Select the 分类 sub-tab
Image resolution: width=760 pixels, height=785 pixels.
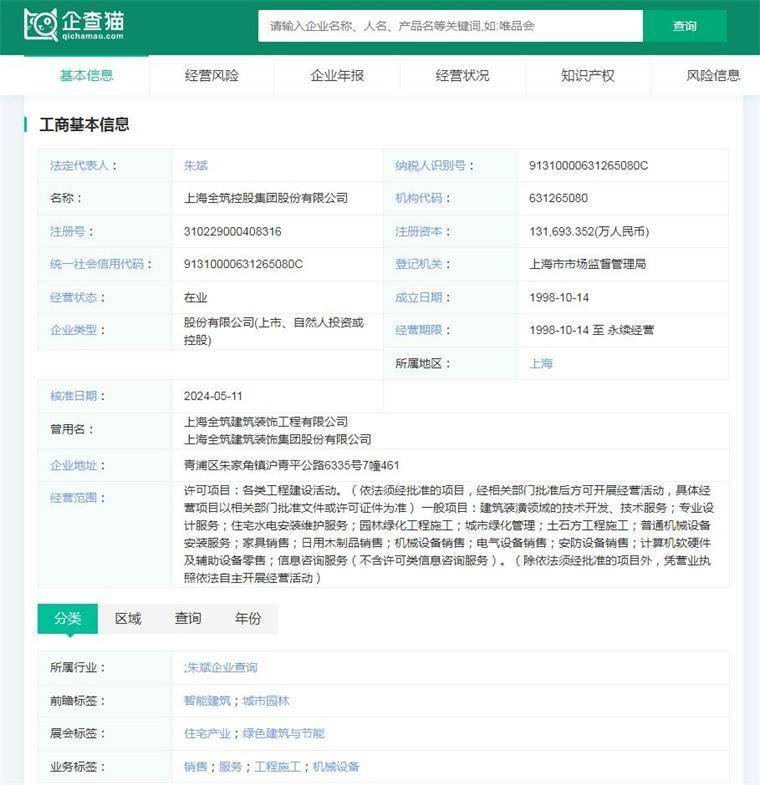(x=68, y=619)
